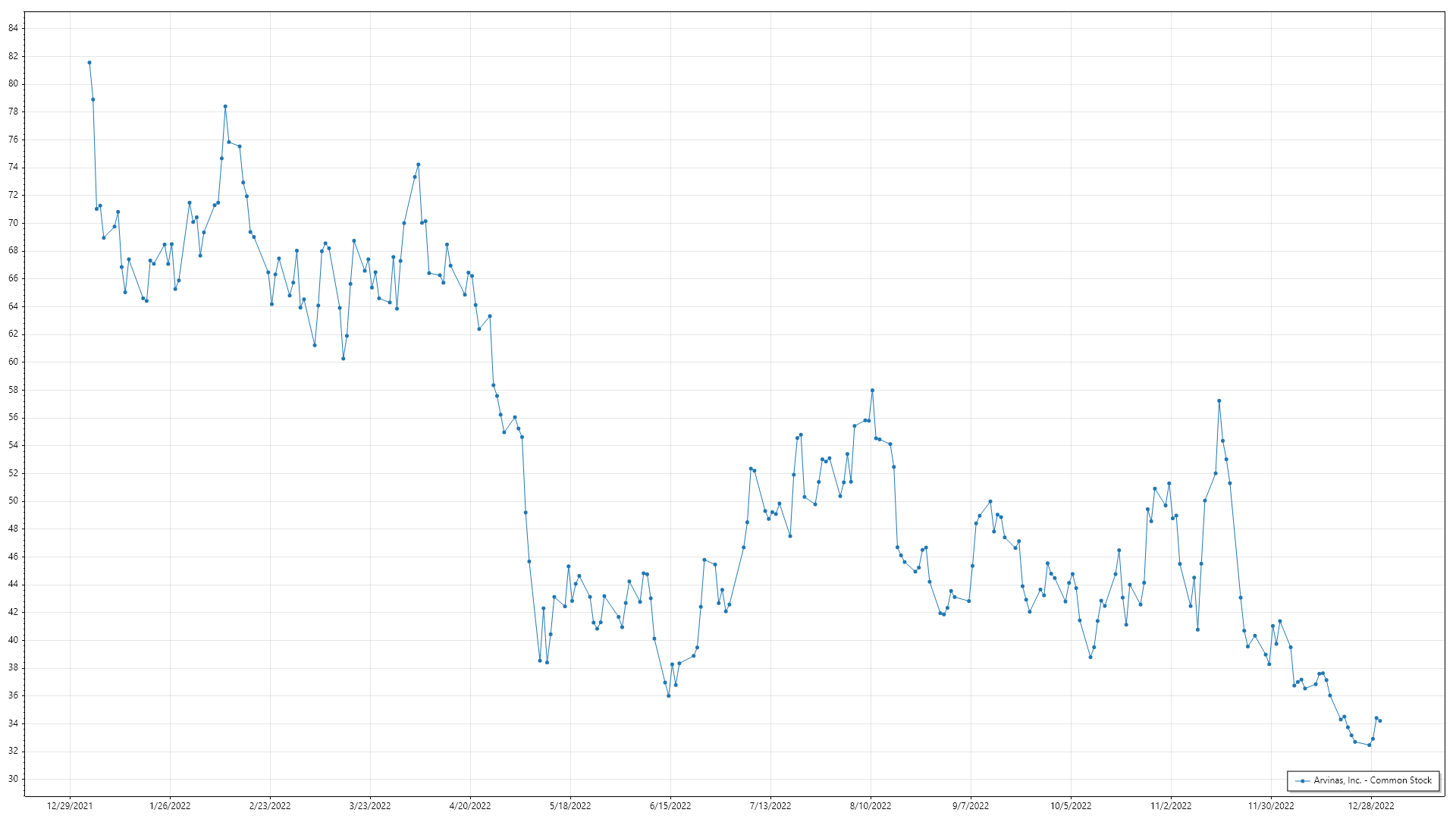Click the Arvinas, Inc. - Common Stock legend label
Image resolution: width=1456 pixels, height=819 pixels.
(x=1373, y=780)
